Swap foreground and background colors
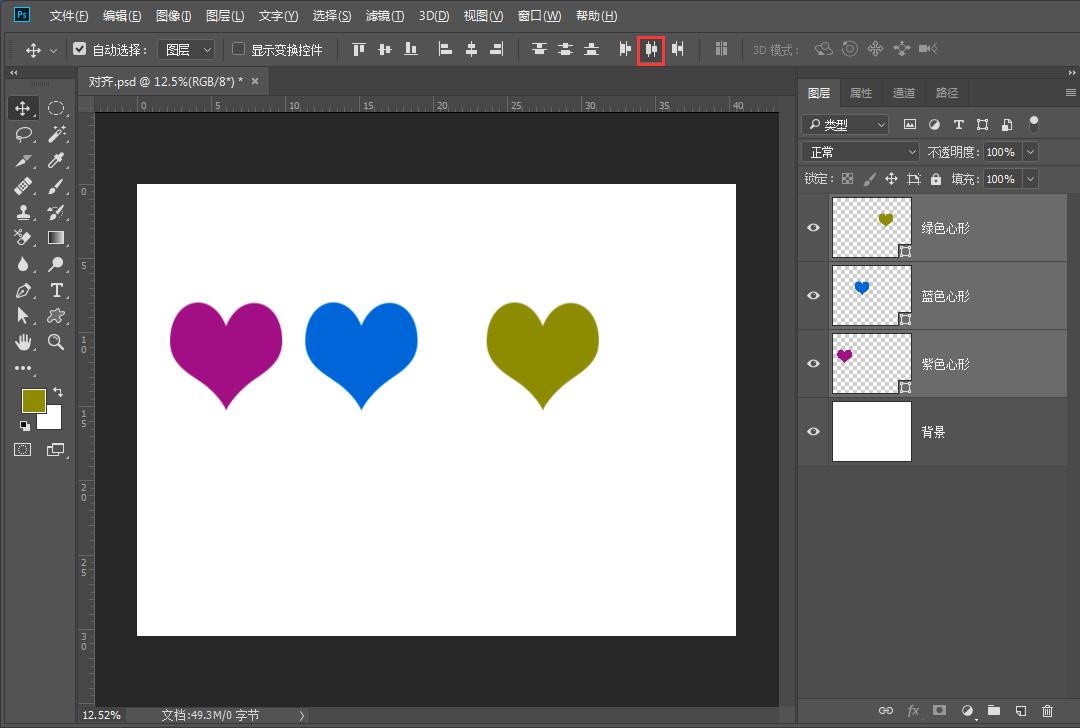1080x728 pixels. (57, 393)
